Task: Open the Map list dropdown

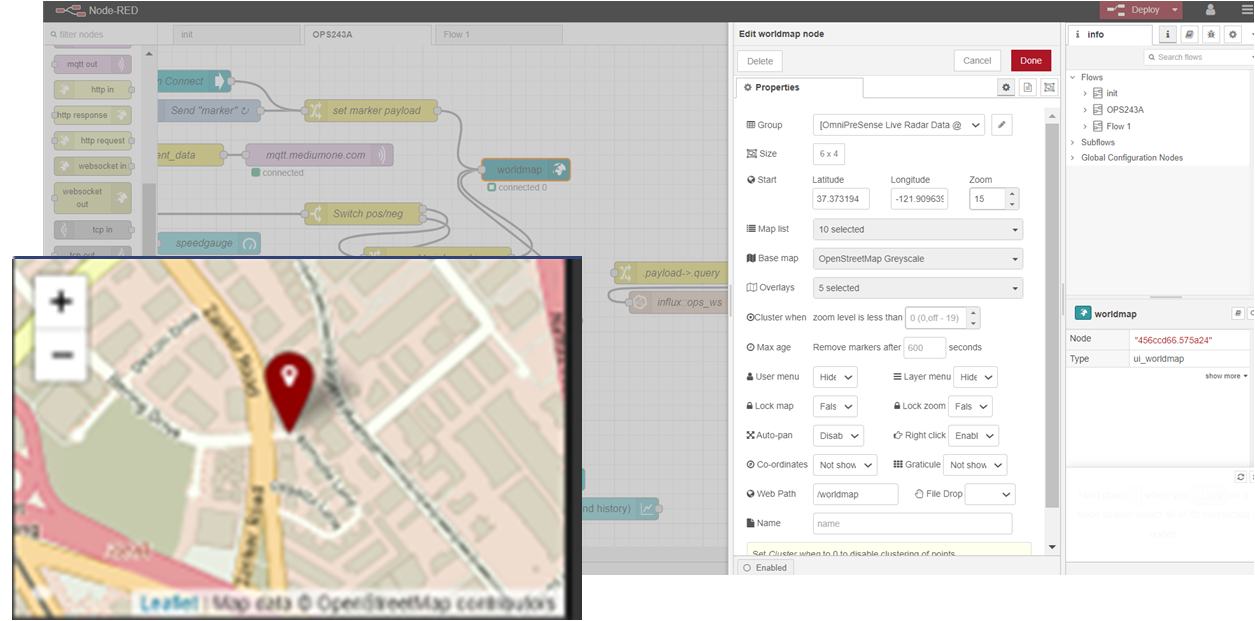Action: 918,229
